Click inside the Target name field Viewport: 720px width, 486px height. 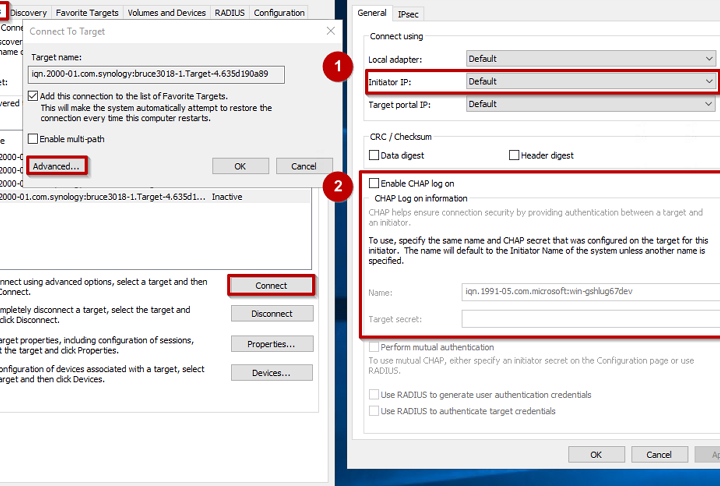click(158, 74)
